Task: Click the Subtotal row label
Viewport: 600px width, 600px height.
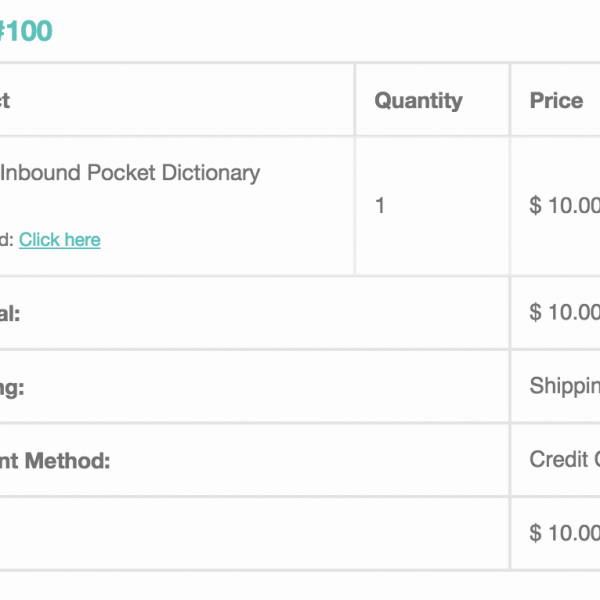Action: point(10,313)
